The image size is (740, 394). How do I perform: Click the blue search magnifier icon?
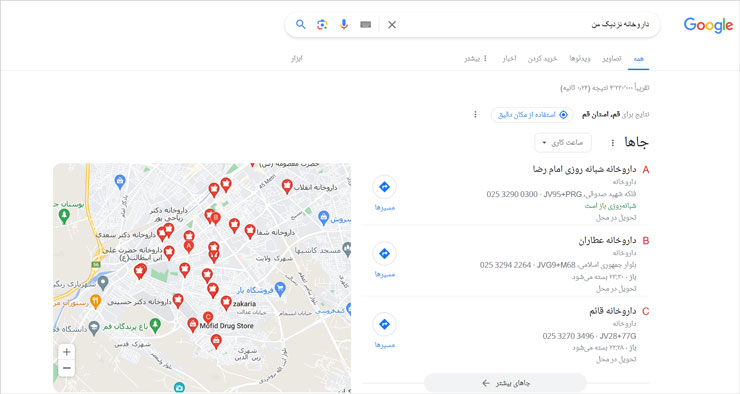point(300,25)
